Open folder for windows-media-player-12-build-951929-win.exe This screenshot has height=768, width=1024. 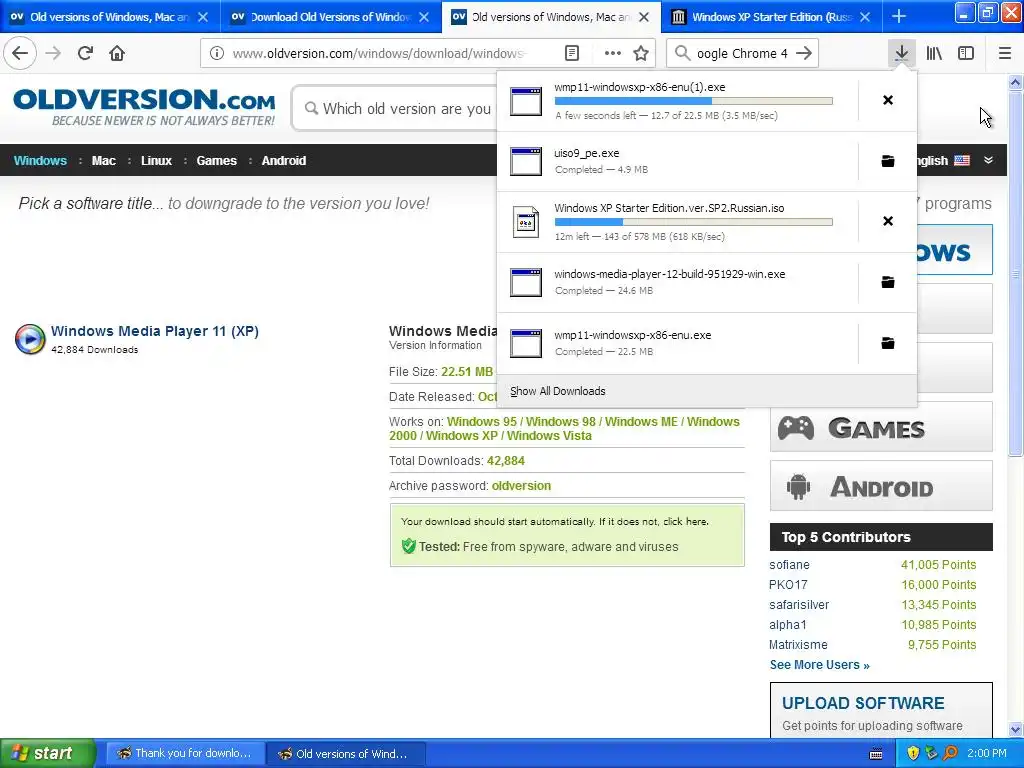(888, 282)
